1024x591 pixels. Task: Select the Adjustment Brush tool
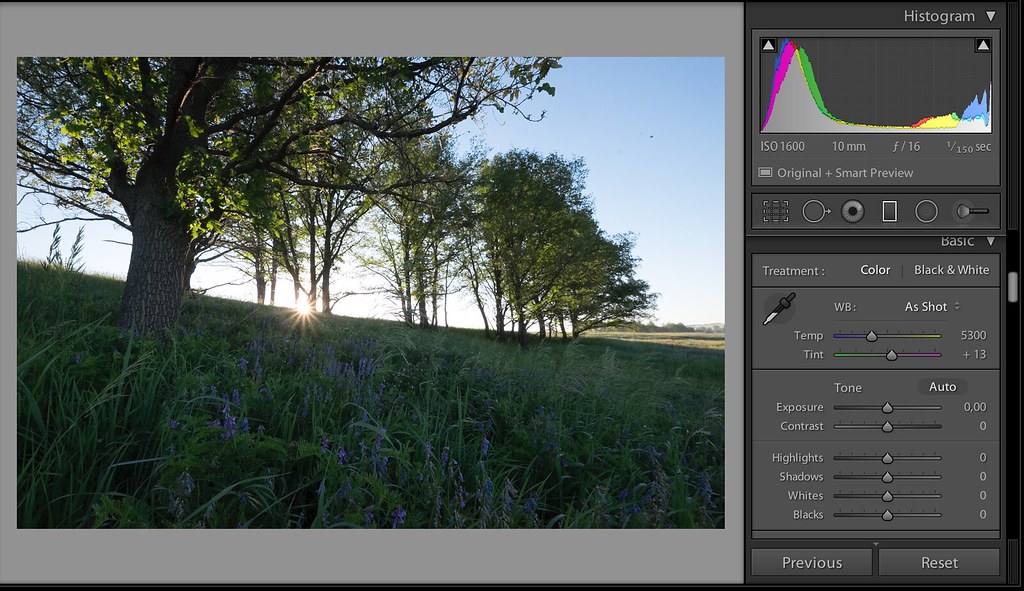(x=972, y=211)
